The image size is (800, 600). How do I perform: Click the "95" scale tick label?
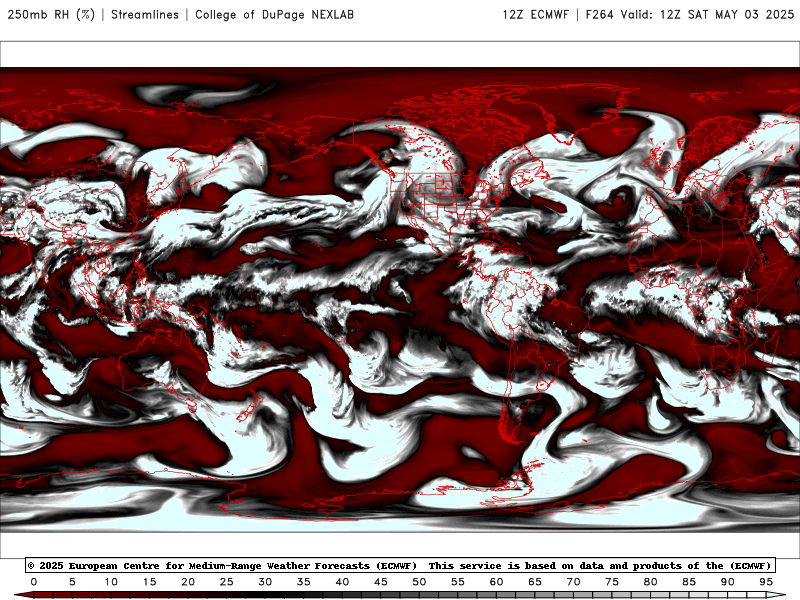coord(766,582)
